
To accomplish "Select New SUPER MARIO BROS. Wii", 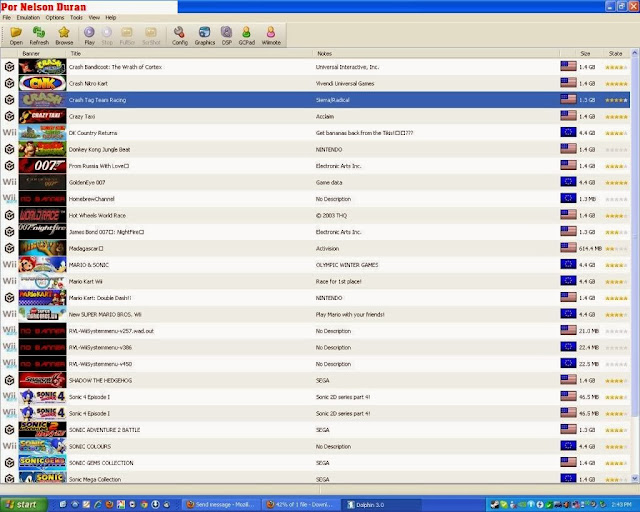I will click(105, 314).
